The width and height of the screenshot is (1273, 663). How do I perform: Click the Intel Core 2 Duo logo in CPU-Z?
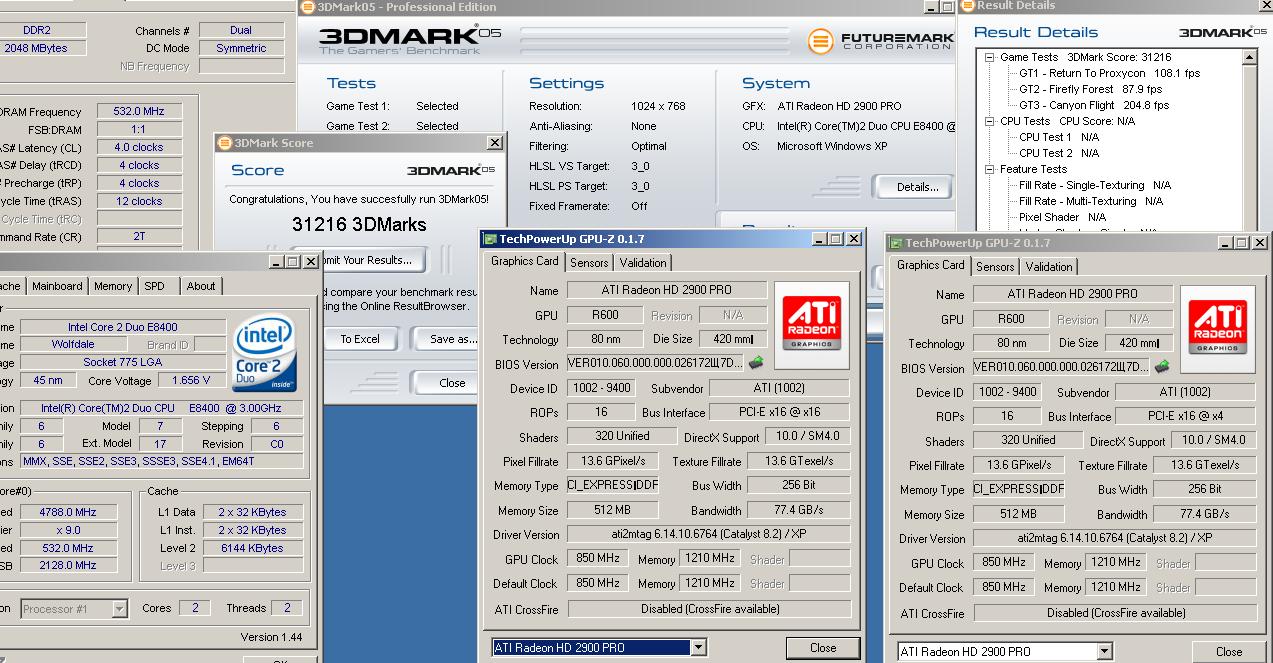coord(263,355)
